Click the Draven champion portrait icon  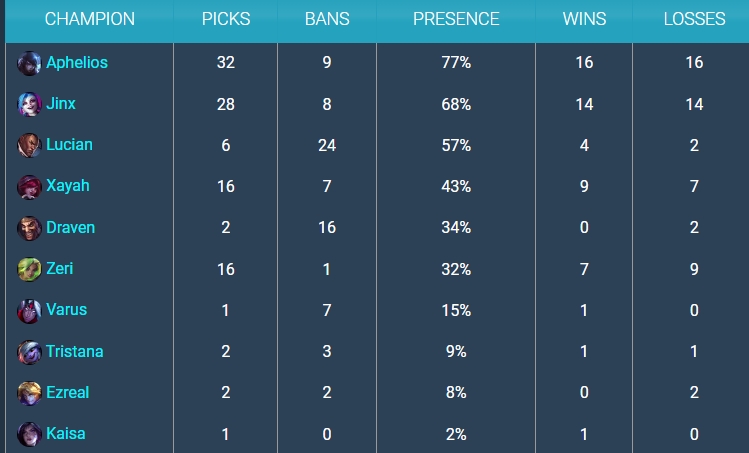(x=29, y=228)
